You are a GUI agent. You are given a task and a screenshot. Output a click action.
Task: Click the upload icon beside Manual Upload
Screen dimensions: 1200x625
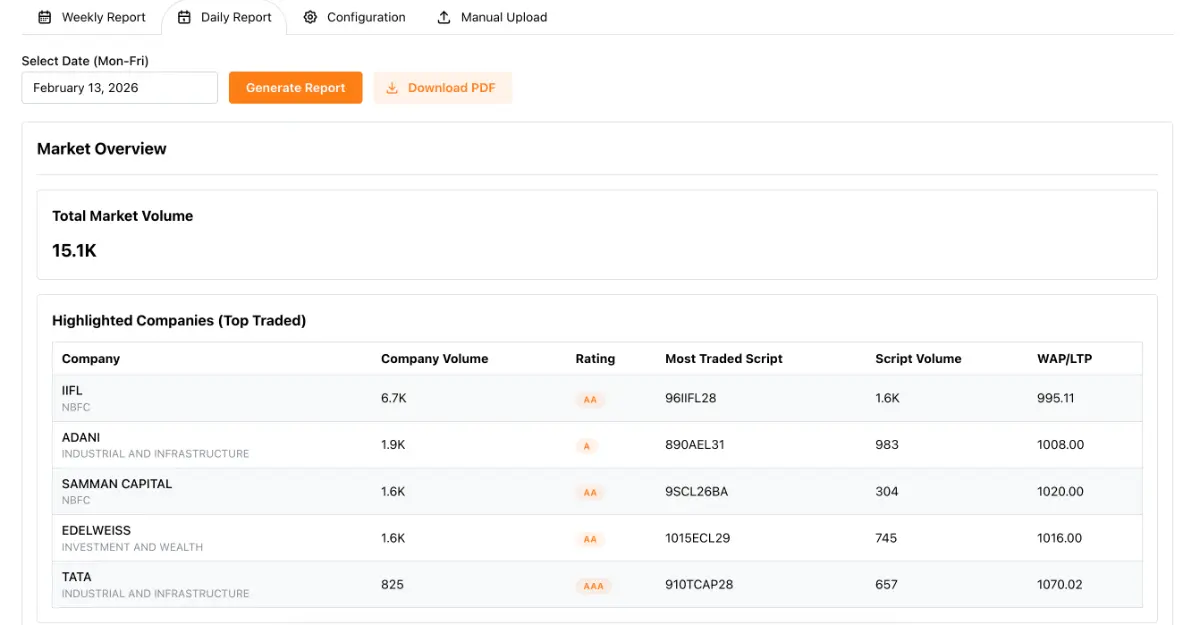pos(444,17)
